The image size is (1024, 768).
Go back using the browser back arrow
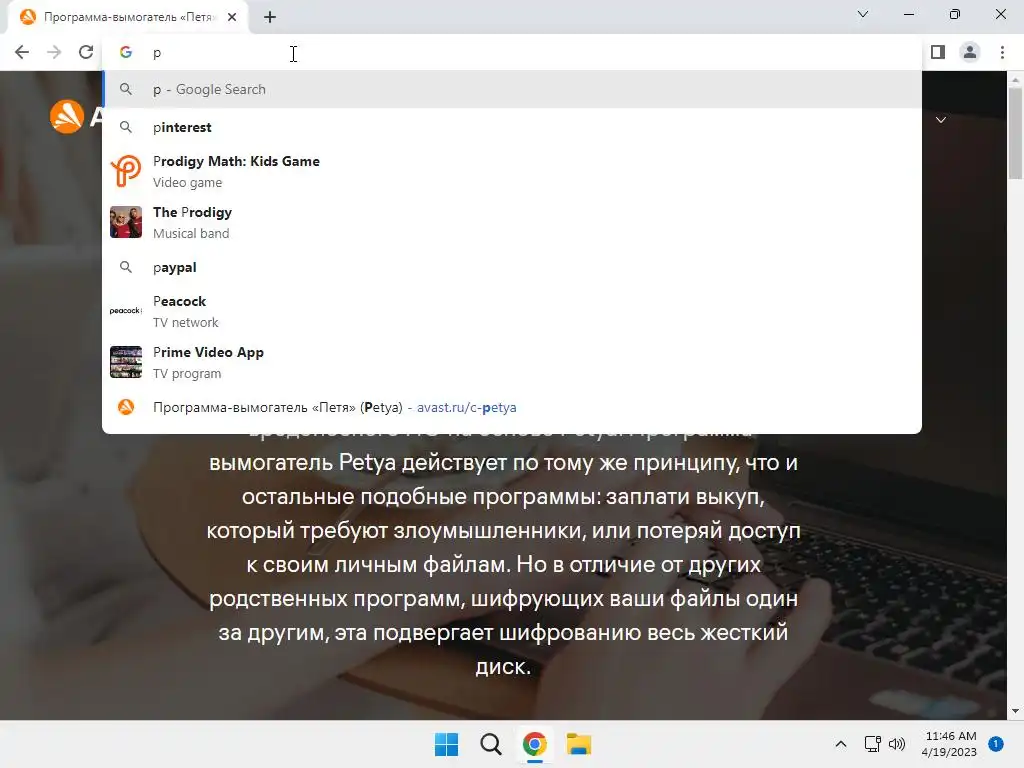[22, 52]
